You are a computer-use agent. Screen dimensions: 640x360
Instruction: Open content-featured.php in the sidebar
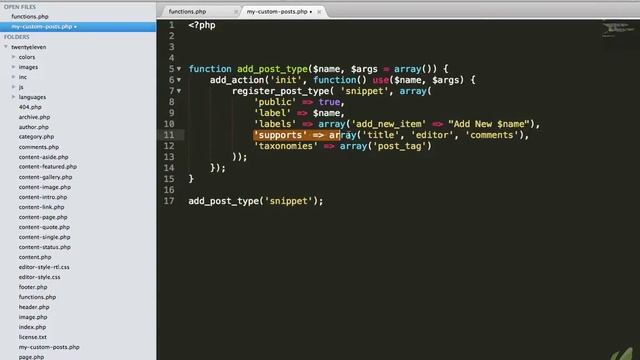tap(48, 167)
